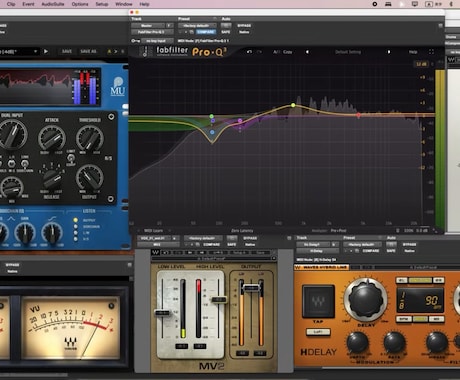
Task: Open the AudioSuite menu
Action: pos(53,4)
